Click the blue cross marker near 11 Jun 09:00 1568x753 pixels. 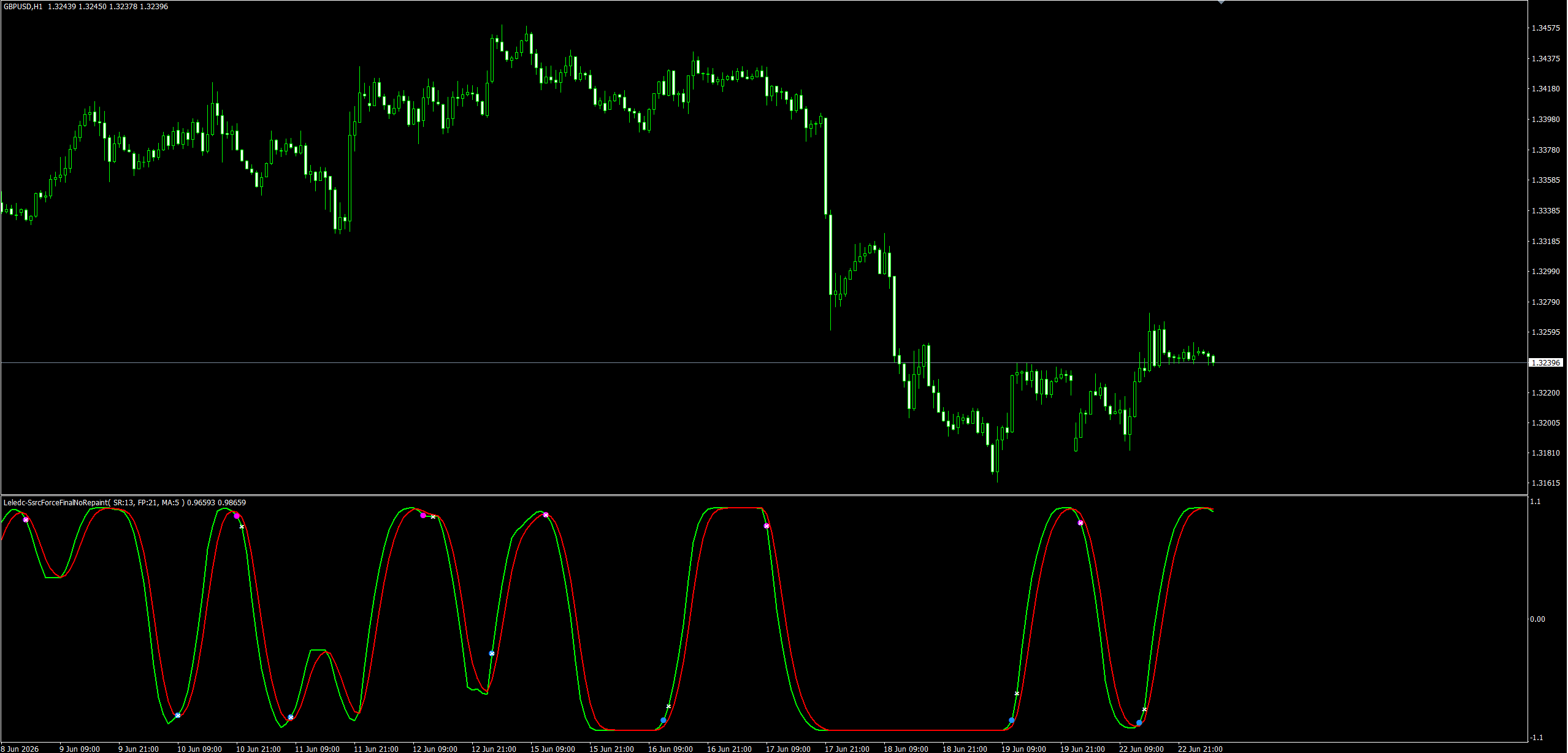point(291,717)
